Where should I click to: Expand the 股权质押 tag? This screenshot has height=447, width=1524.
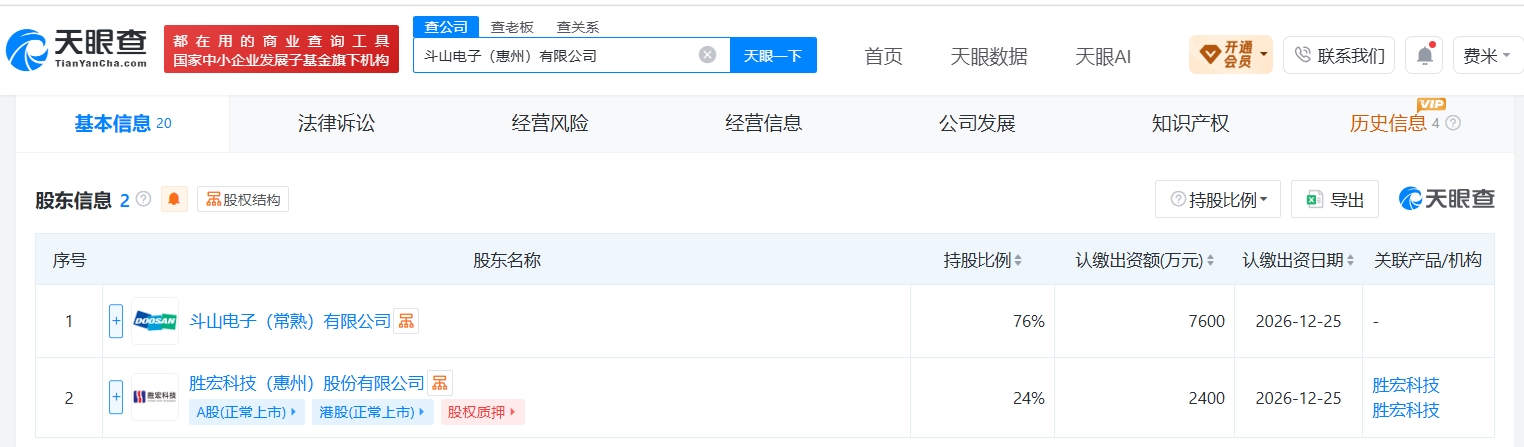[x=482, y=411]
